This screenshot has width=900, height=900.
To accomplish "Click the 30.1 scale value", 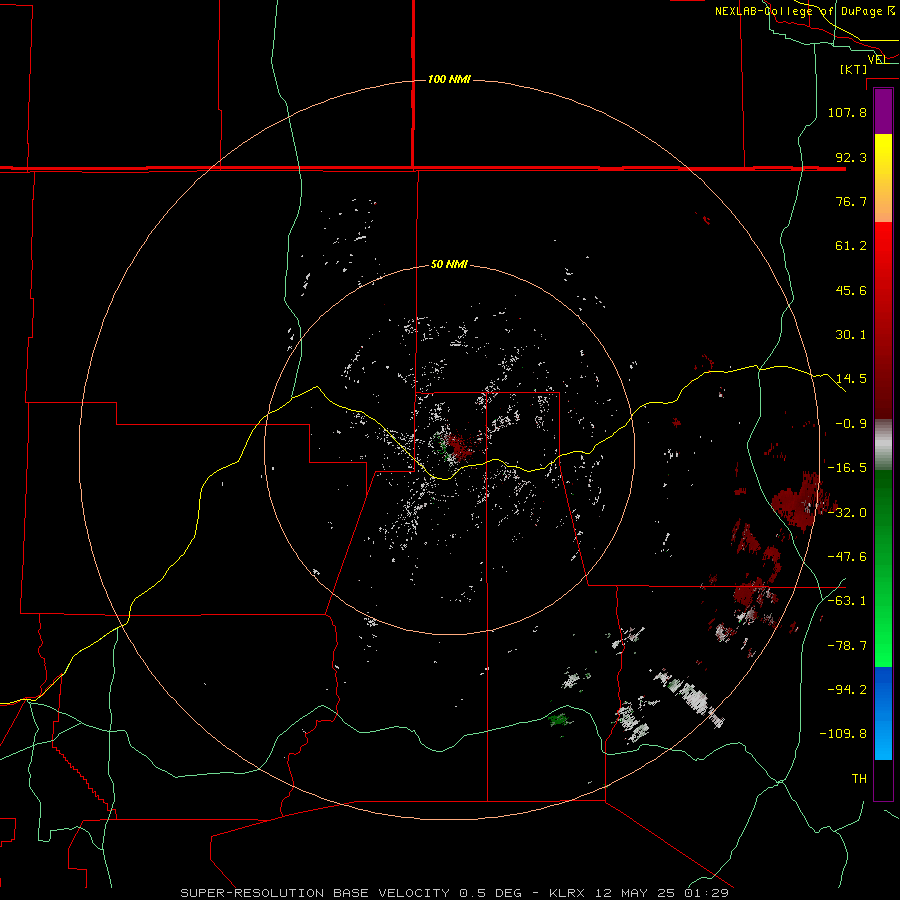I will [x=851, y=335].
